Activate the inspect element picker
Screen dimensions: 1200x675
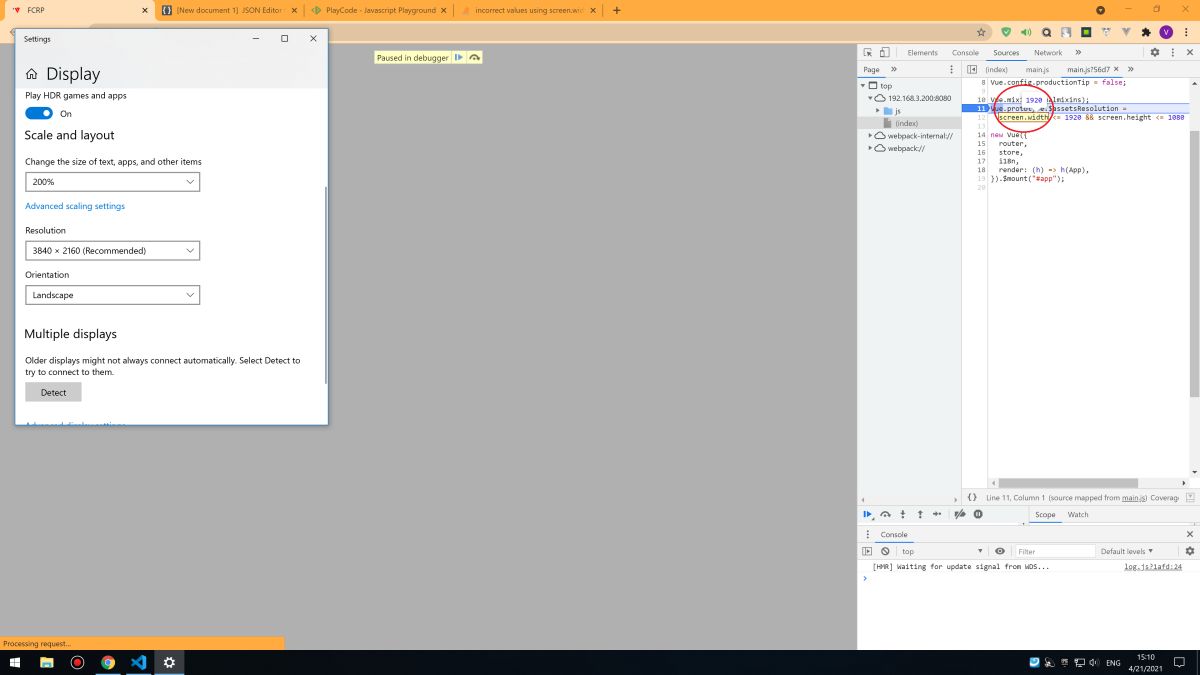868,52
